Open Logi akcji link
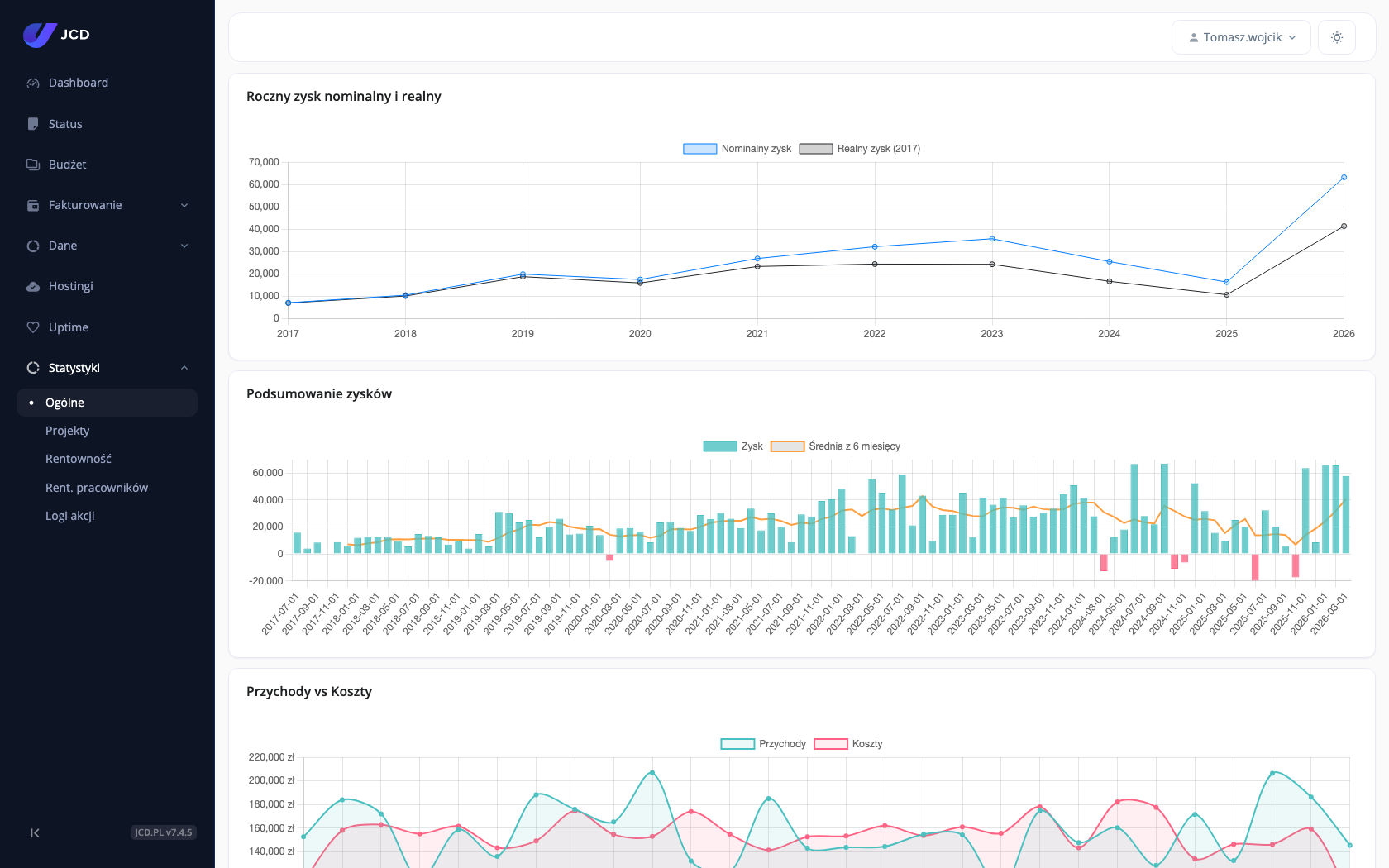The image size is (1389, 868). coord(70,516)
